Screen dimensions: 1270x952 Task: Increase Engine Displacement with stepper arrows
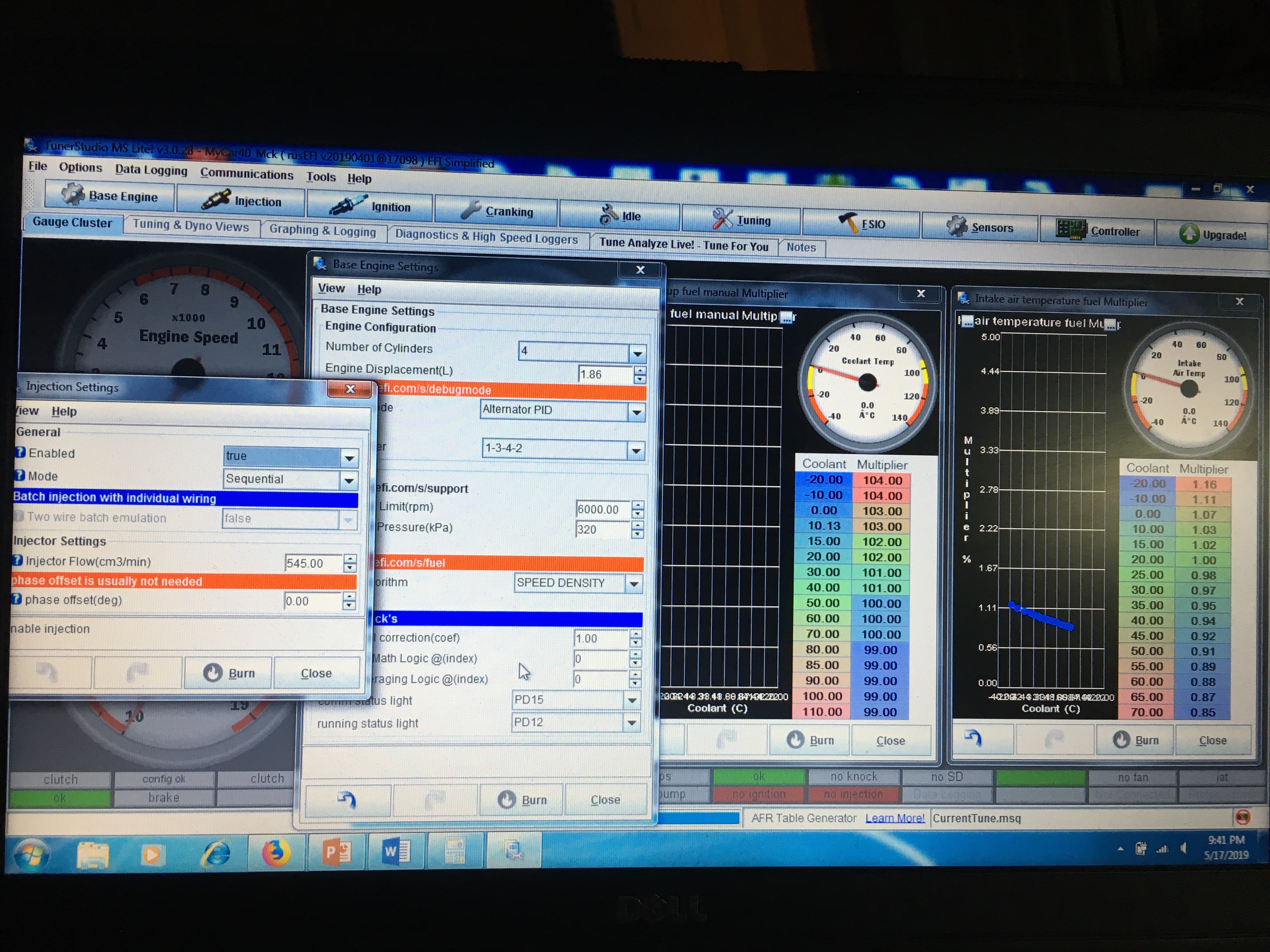pyautogui.click(x=640, y=371)
